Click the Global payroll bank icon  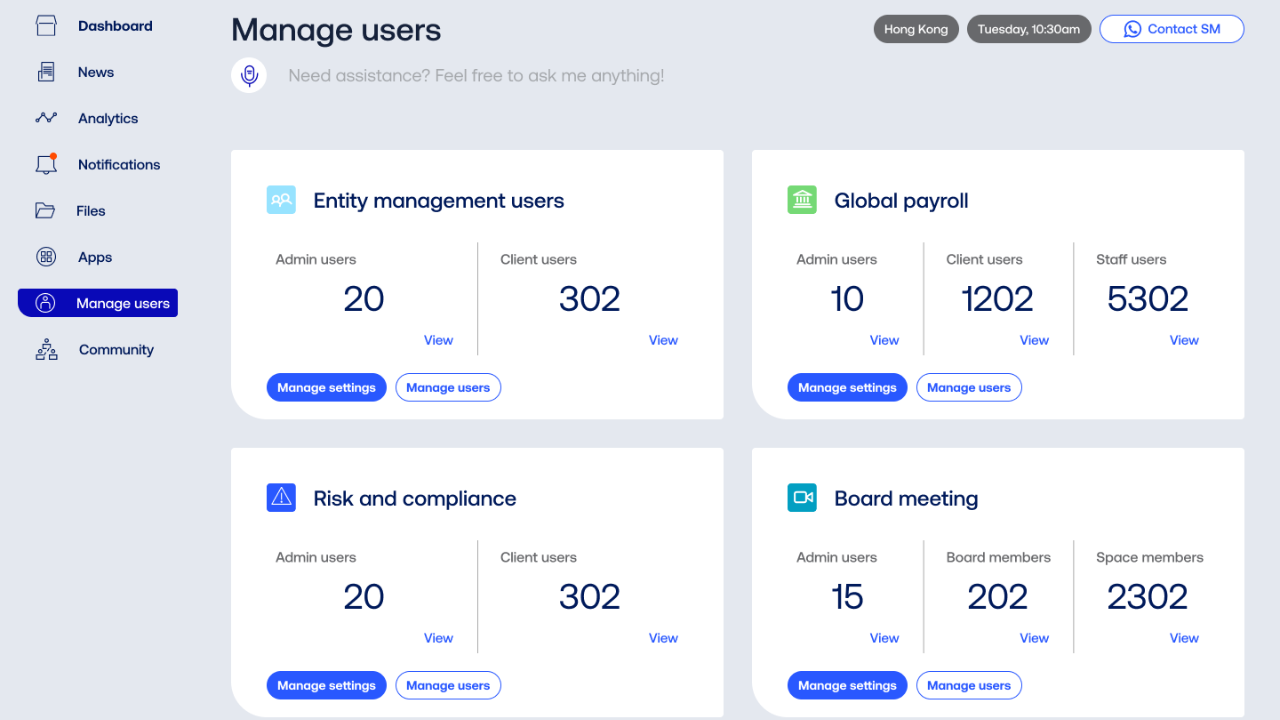(x=802, y=200)
